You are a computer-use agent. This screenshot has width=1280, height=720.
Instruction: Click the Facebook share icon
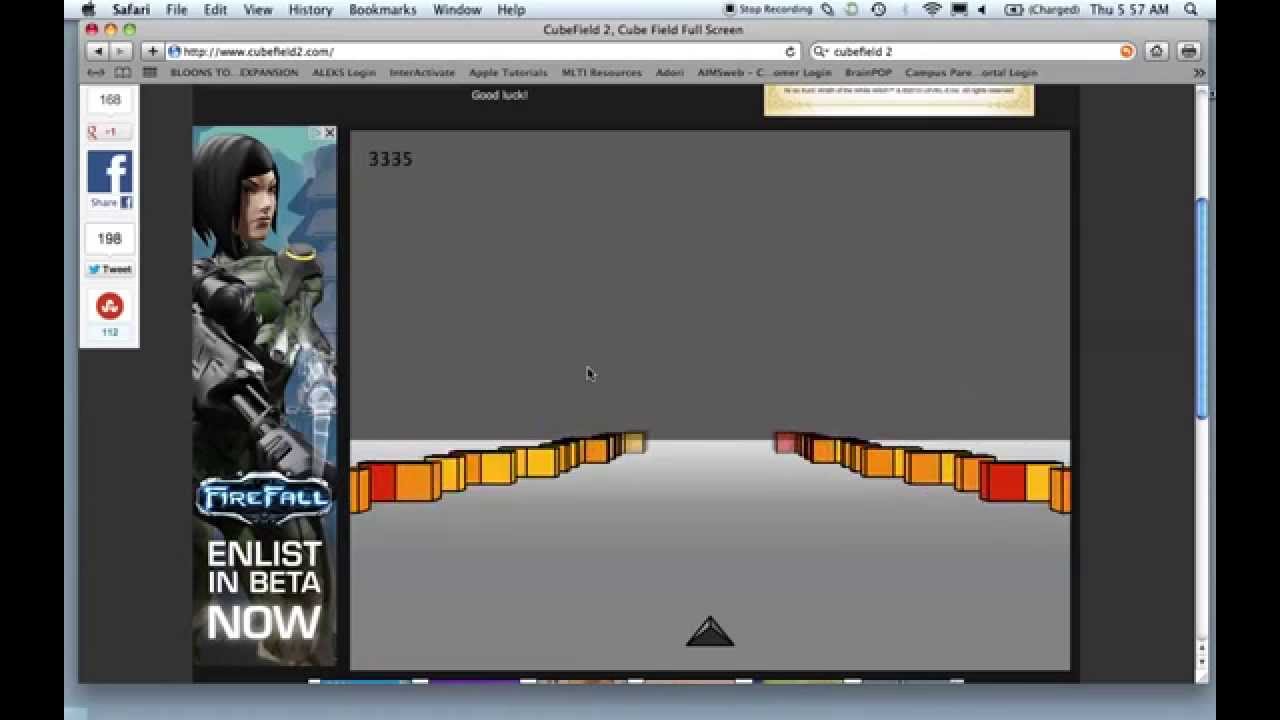coord(109,172)
